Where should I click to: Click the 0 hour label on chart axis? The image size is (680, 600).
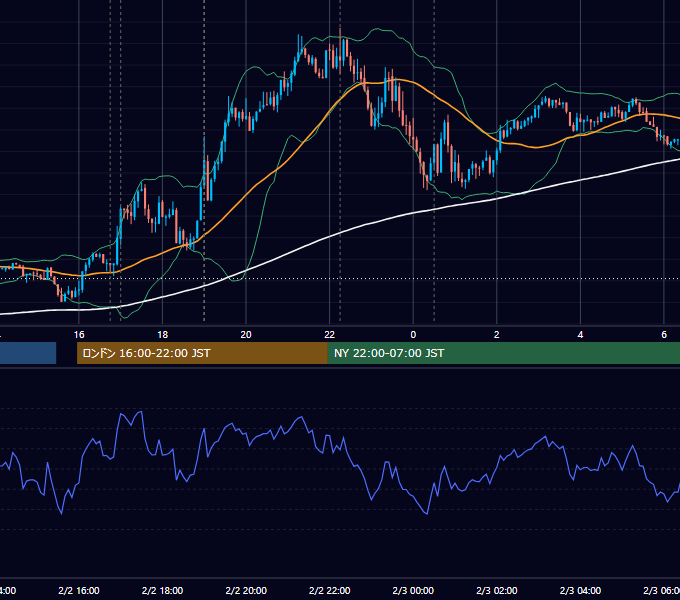(413, 335)
